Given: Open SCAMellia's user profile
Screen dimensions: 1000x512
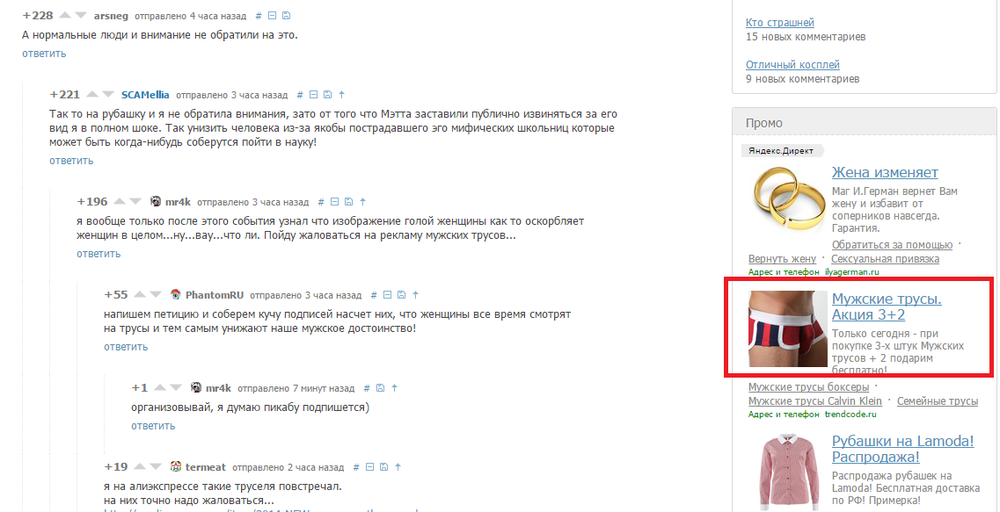Looking at the screenshot, I should [x=145, y=95].
